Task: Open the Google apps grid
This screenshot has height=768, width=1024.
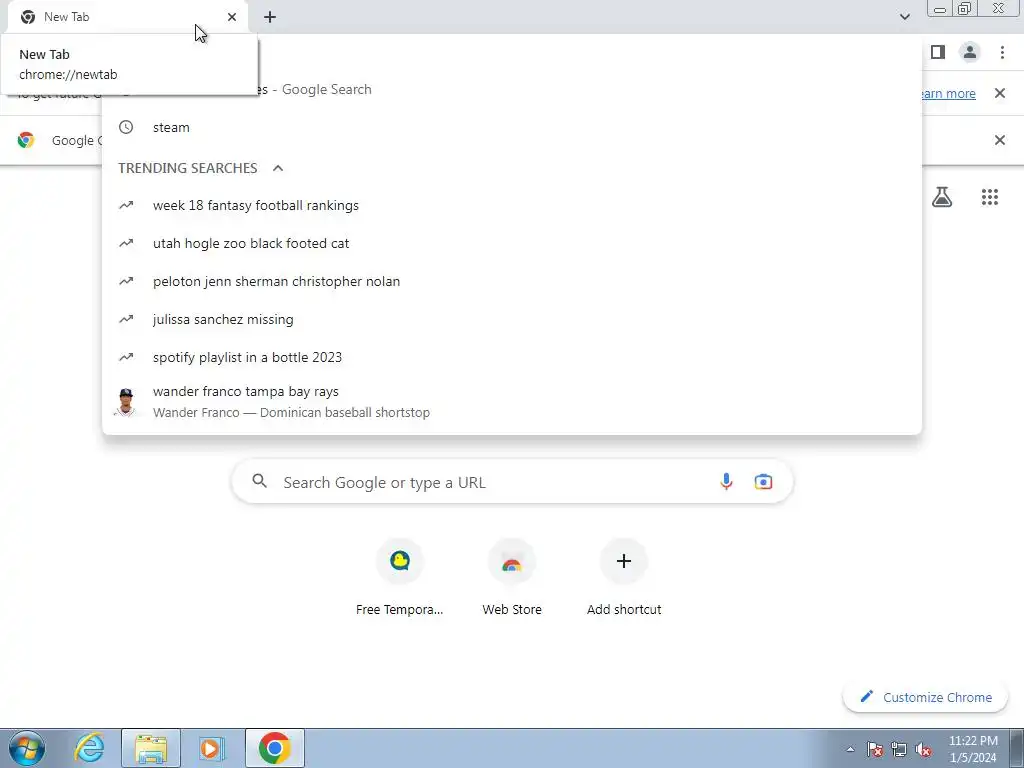Action: [990, 197]
